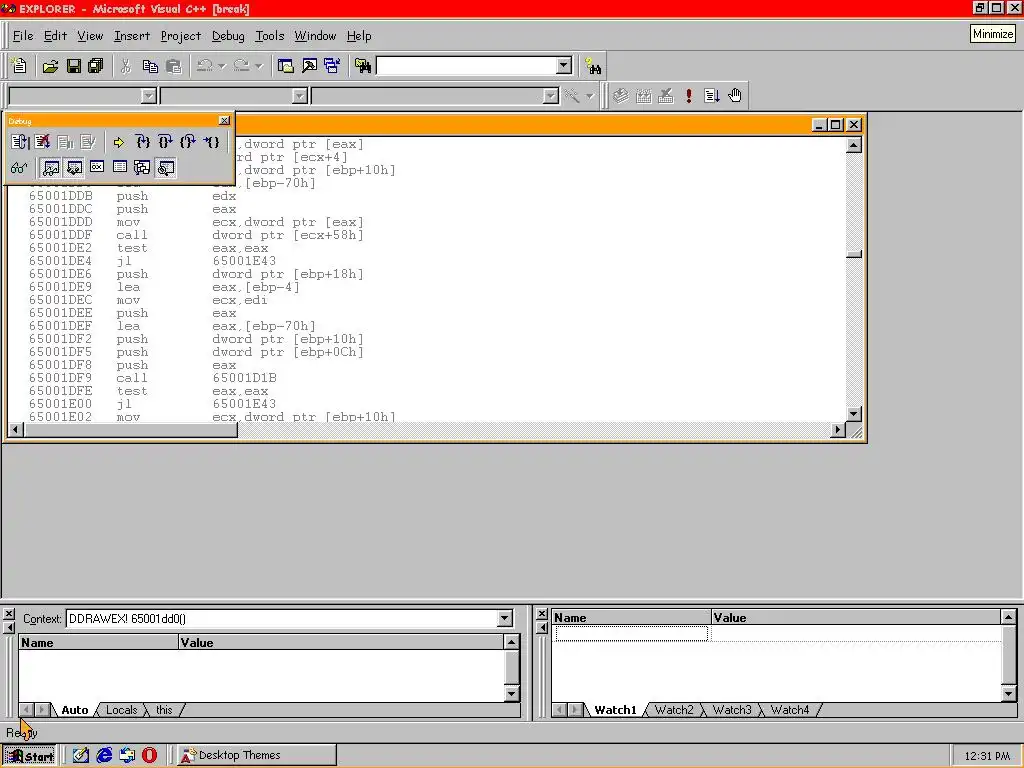The height and width of the screenshot is (768, 1024).
Task: Switch to the Watch4 tab
Action: (790, 710)
